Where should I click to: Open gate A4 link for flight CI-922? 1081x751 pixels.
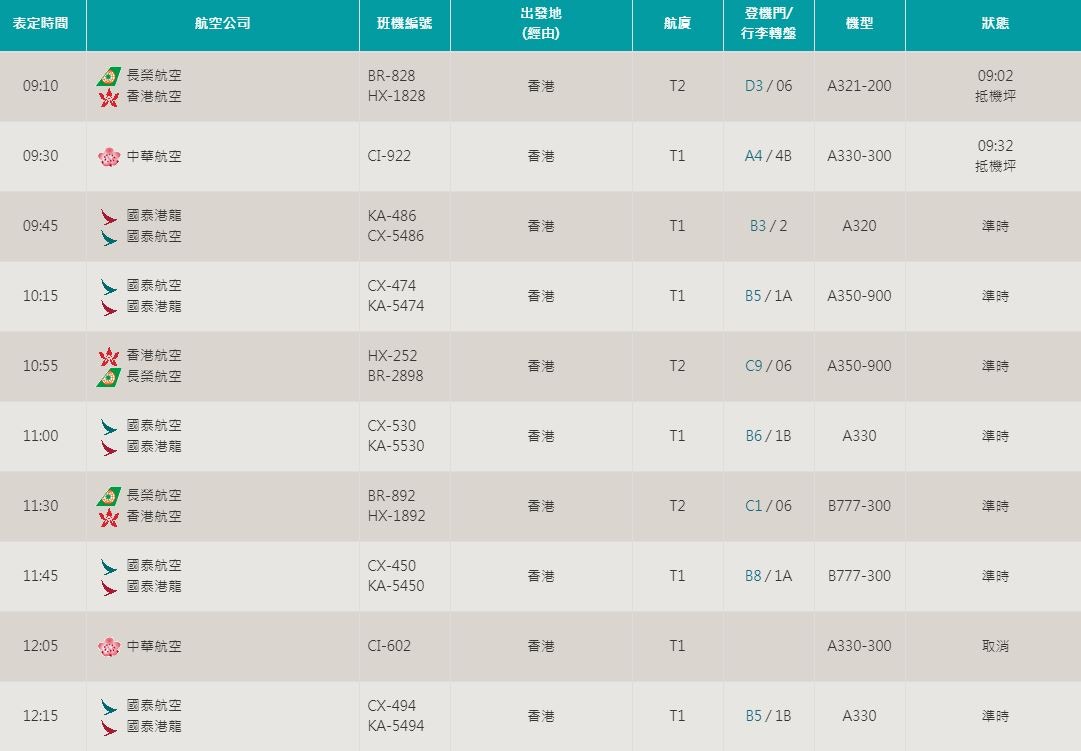tap(753, 156)
